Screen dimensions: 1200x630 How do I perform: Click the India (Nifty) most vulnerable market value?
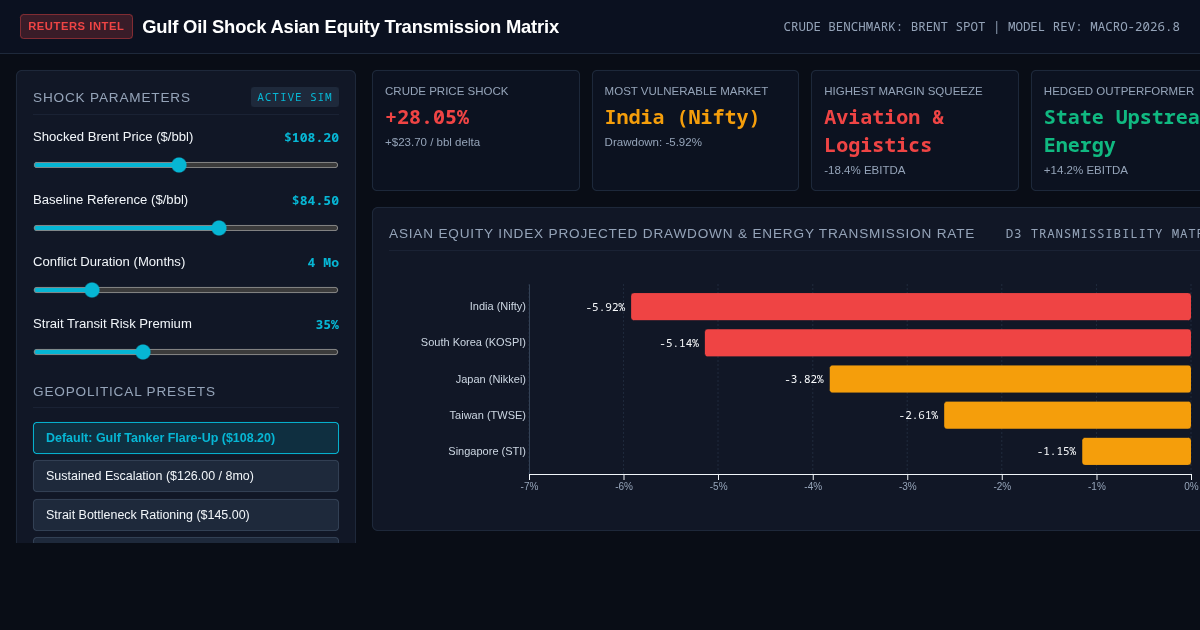[682, 117]
